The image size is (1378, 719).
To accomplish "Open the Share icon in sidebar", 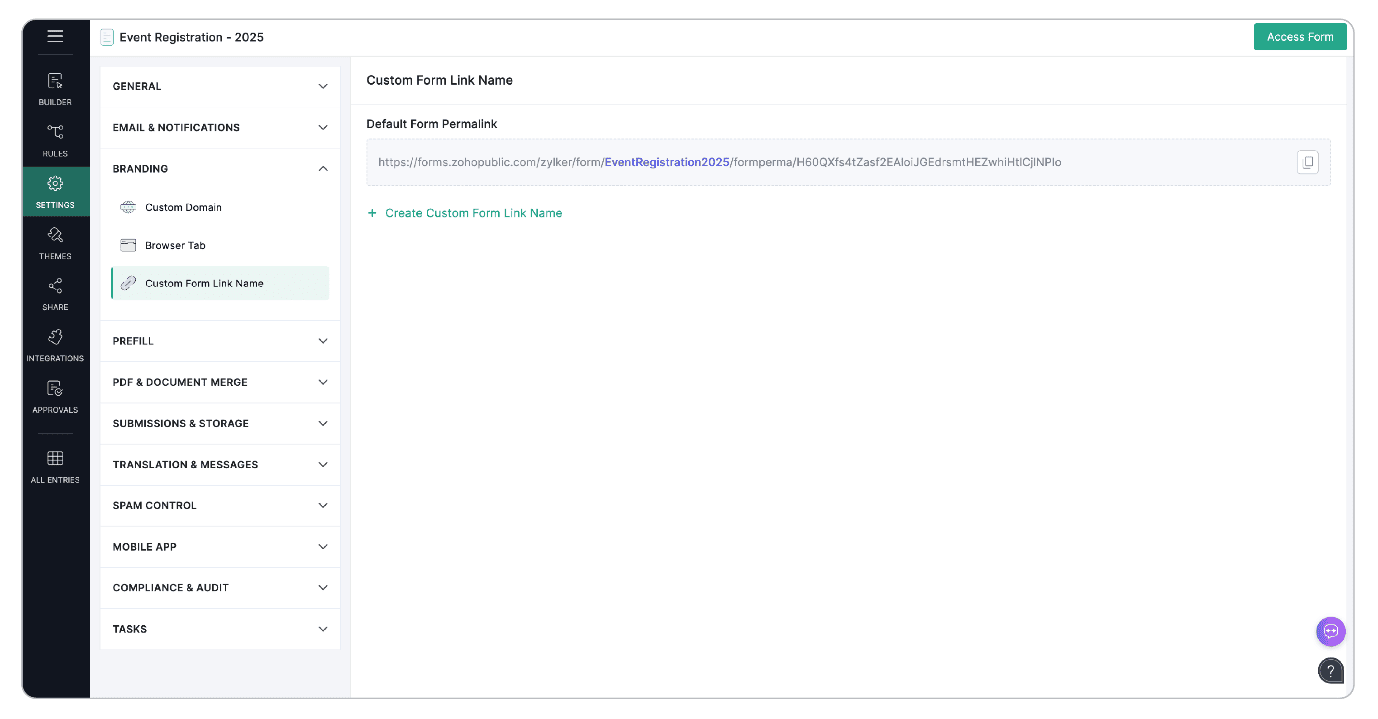I will [x=55, y=286].
